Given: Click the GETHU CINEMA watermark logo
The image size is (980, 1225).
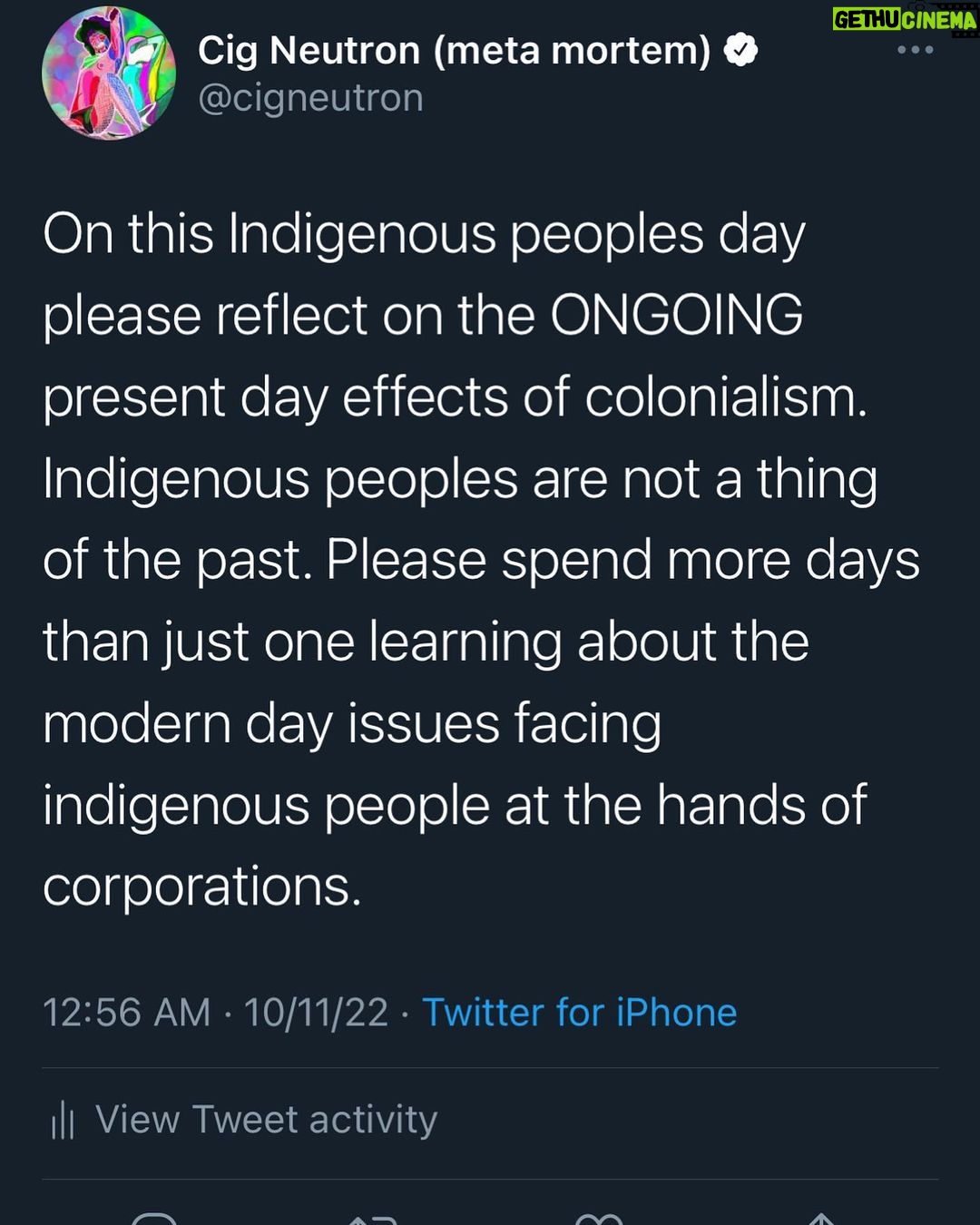Looking at the screenshot, I should tap(905, 19).
